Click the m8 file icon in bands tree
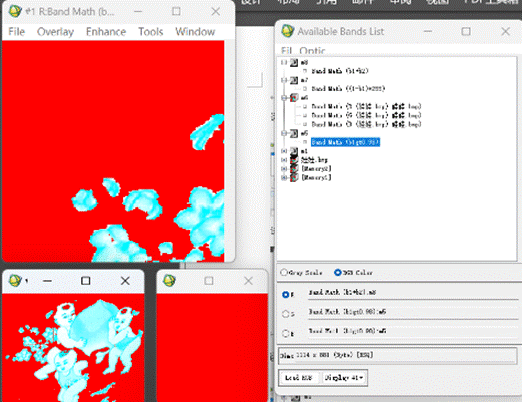Viewport: 522px width, 402px height. point(294,62)
